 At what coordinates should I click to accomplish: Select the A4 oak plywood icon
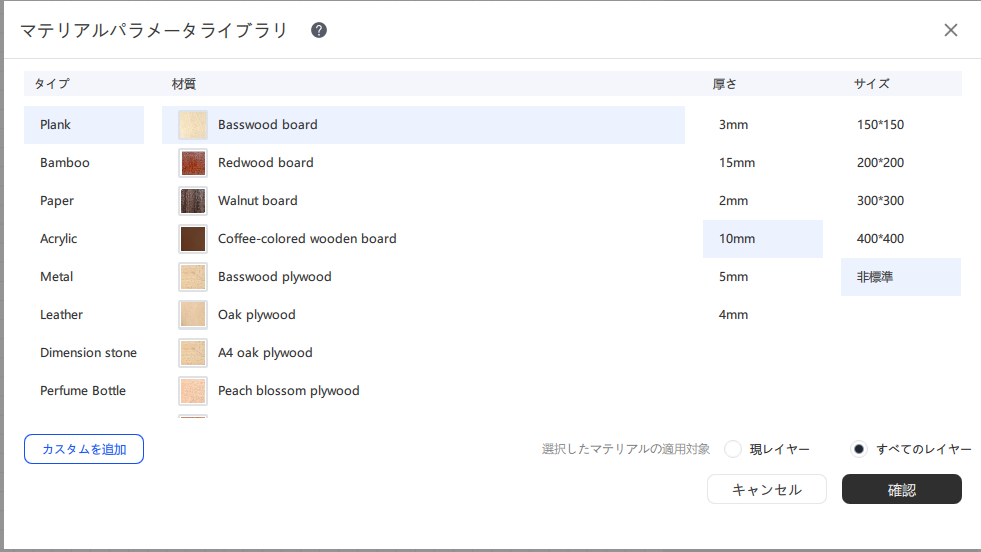[x=192, y=353]
